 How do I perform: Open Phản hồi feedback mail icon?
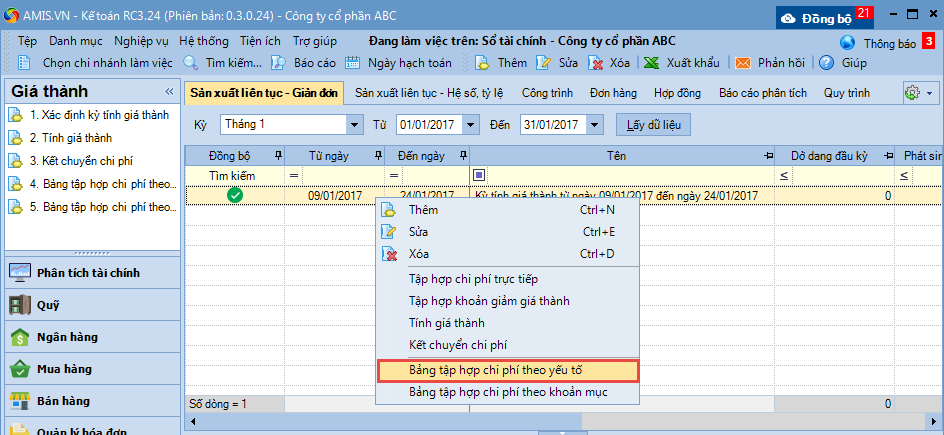(x=743, y=62)
